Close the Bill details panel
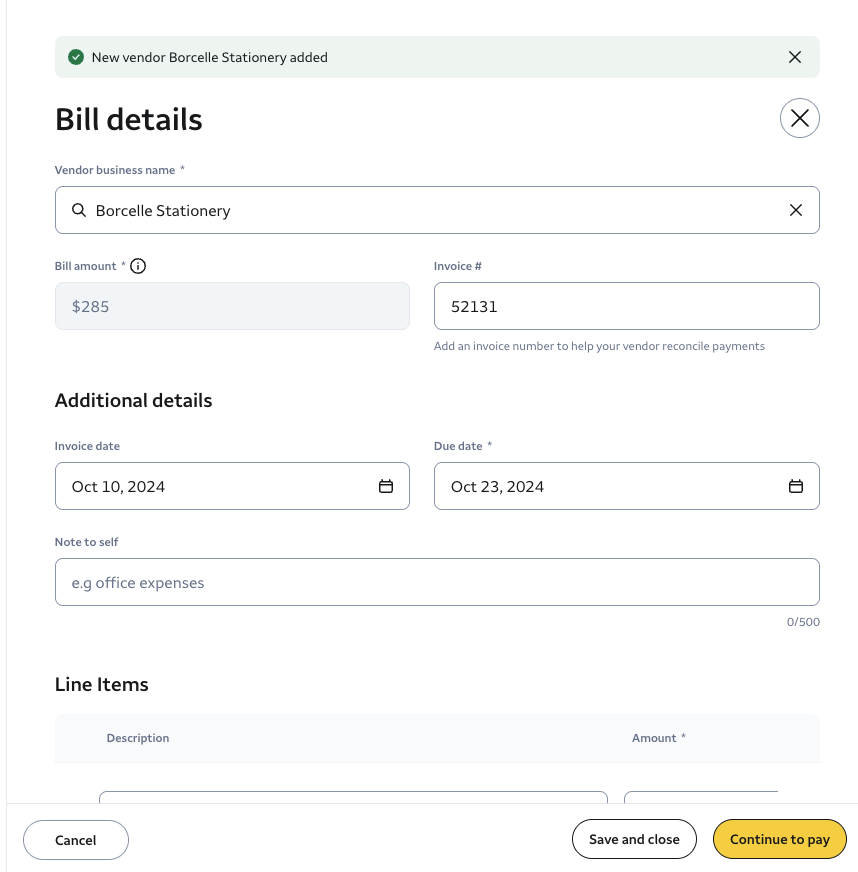 799,118
